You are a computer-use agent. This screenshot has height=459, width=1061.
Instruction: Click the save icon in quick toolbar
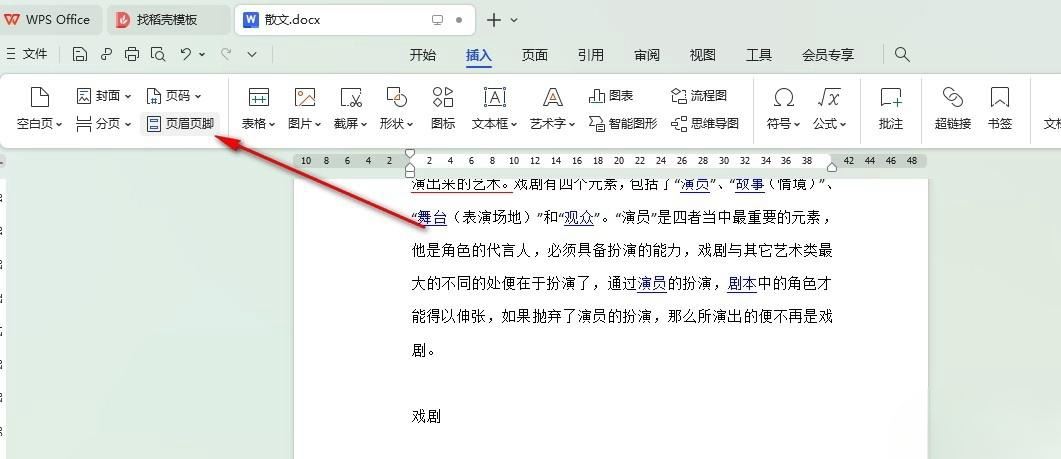coord(80,54)
